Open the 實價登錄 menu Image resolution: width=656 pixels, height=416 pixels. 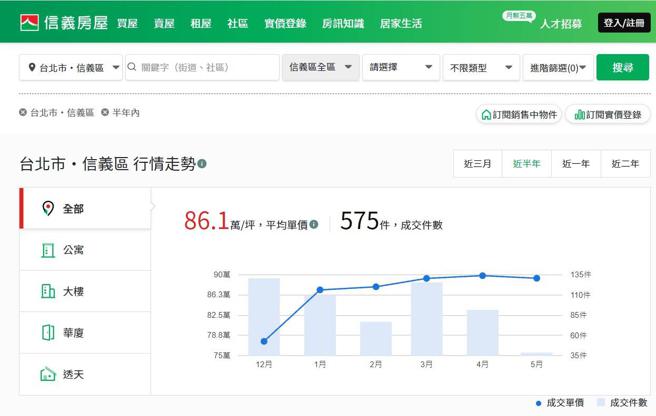coord(285,23)
